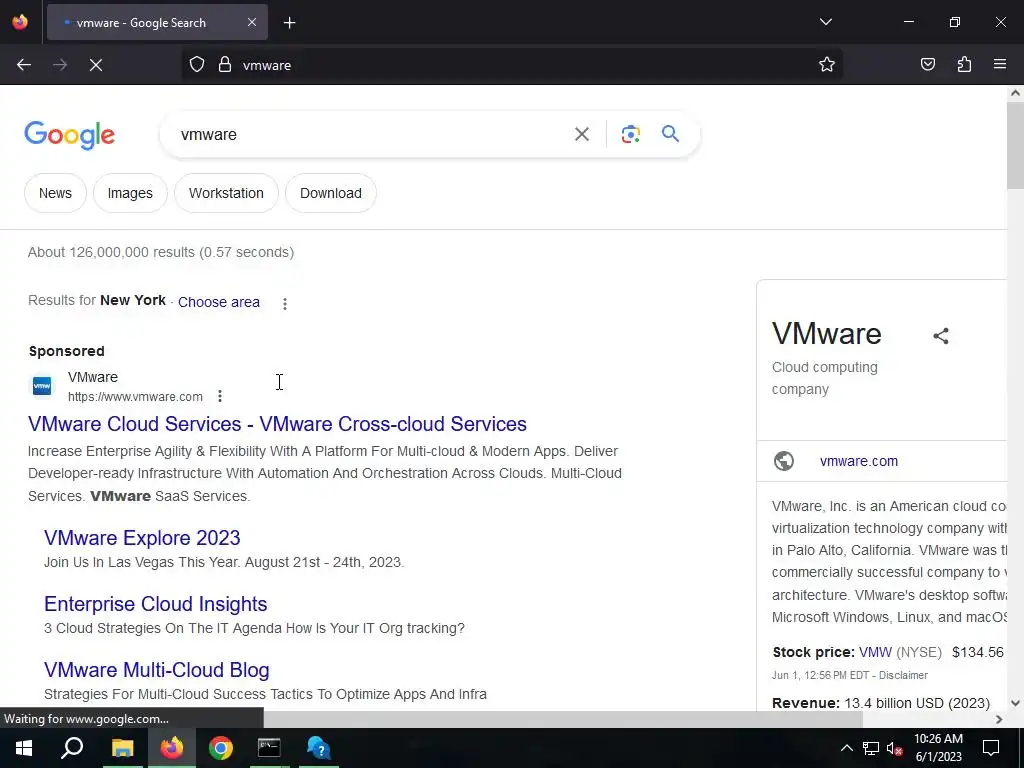Open File Explorer from the taskbar
This screenshot has width=1024, height=768.
(x=122, y=748)
